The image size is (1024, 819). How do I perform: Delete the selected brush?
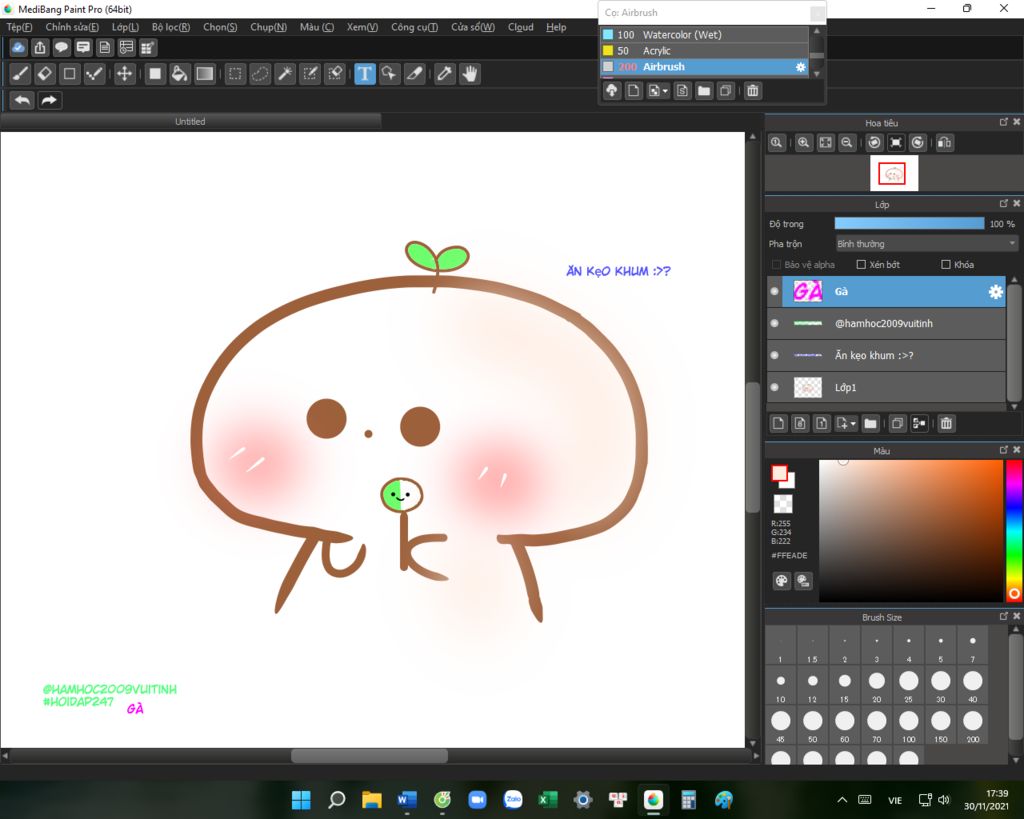coord(753,91)
